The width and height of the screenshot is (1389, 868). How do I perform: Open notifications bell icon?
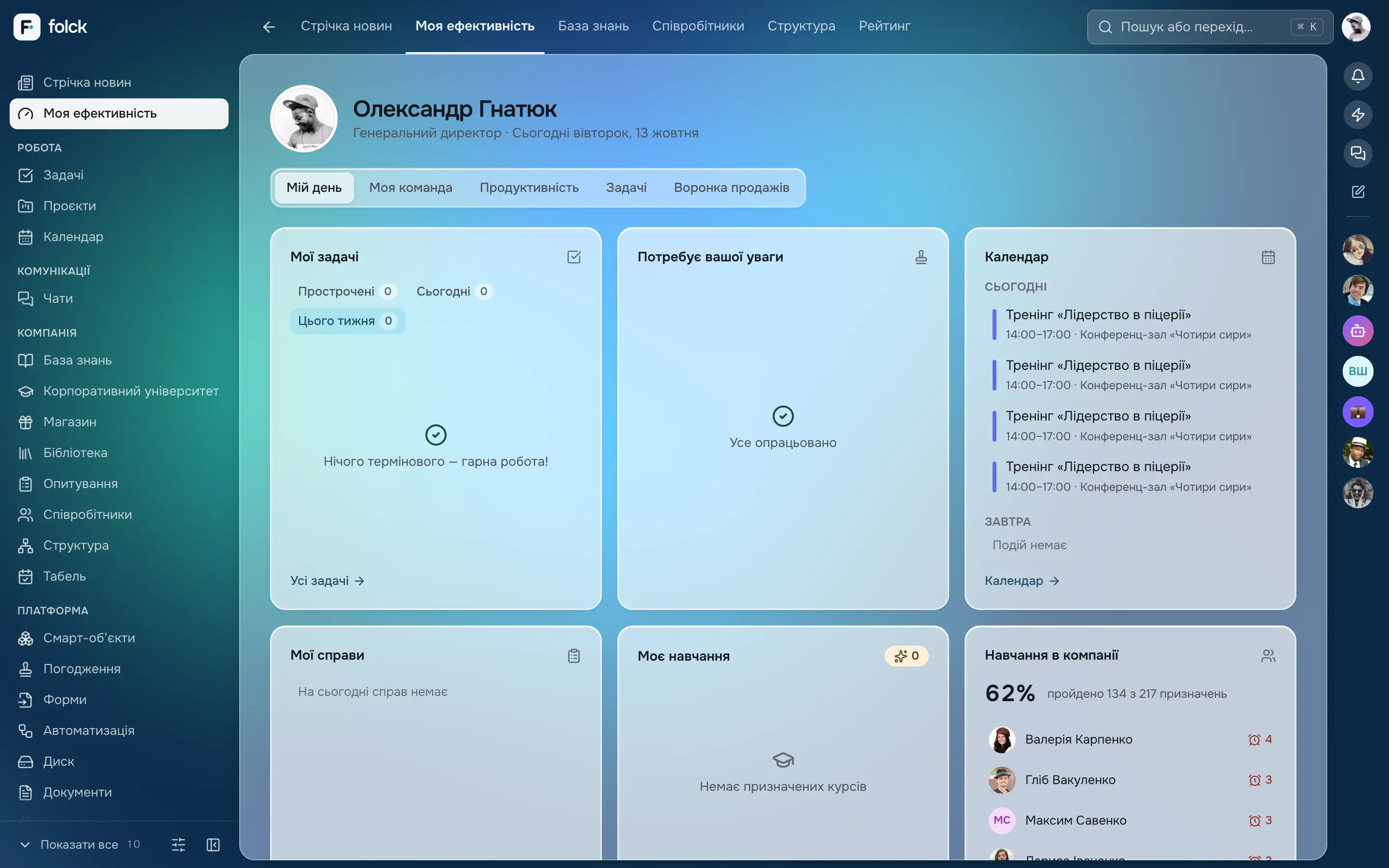(x=1358, y=76)
